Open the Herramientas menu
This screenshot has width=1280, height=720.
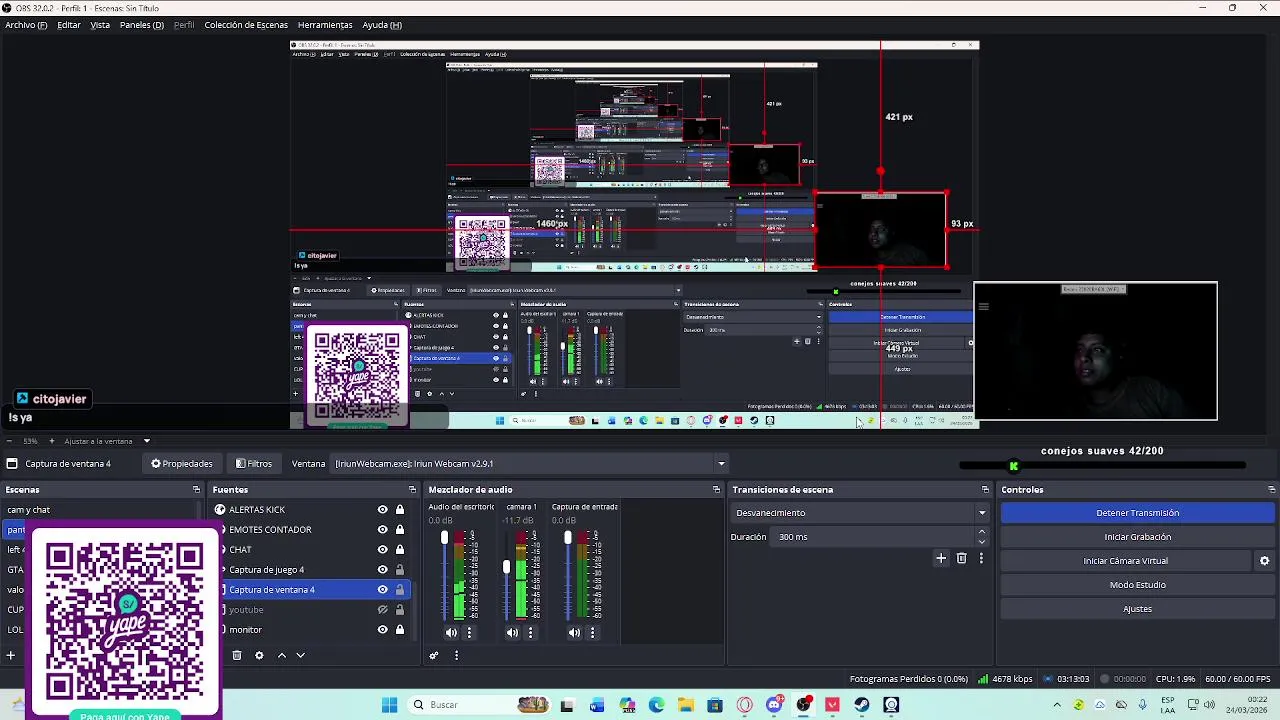(325, 25)
